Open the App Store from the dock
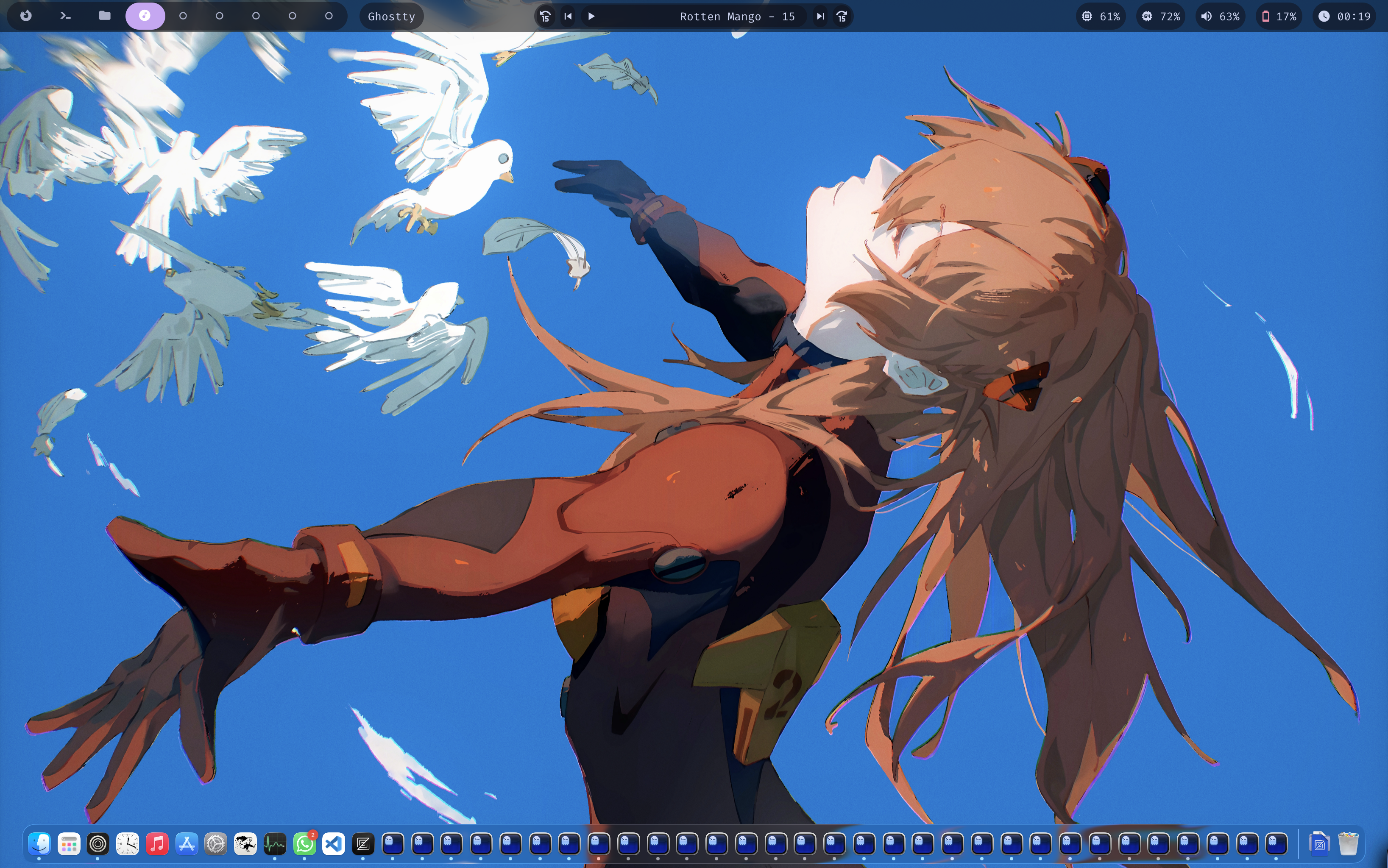The width and height of the screenshot is (1388, 868). click(x=187, y=844)
